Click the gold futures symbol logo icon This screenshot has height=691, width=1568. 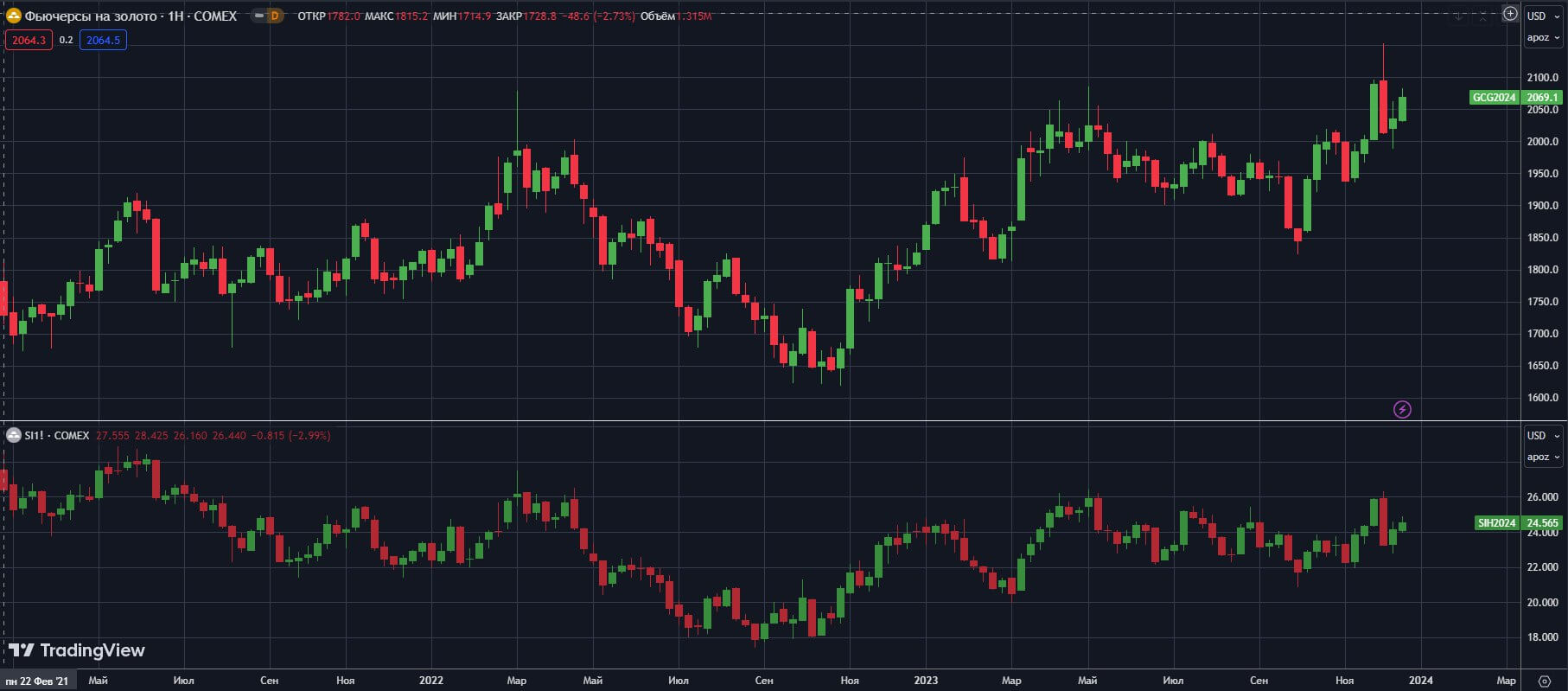(14, 16)
